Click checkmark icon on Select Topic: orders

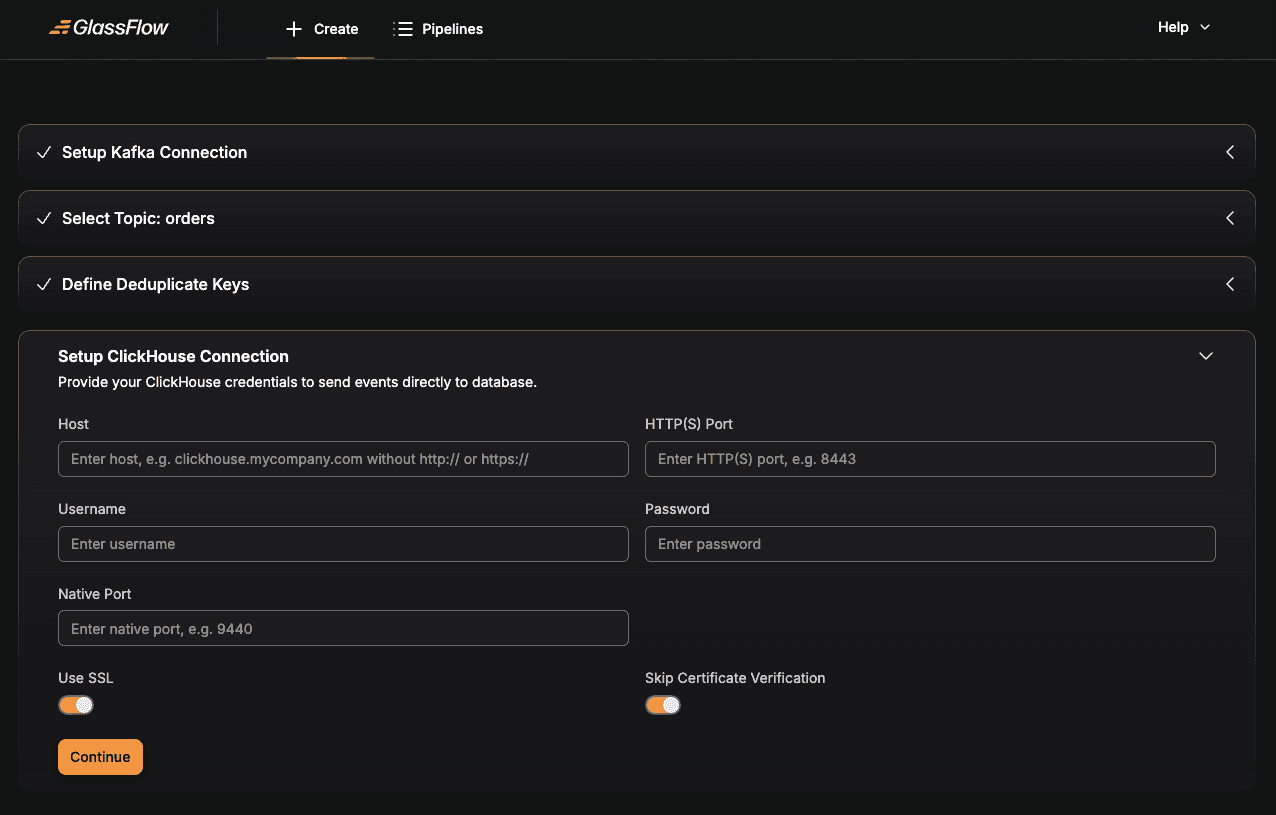(x=44, y=219)
